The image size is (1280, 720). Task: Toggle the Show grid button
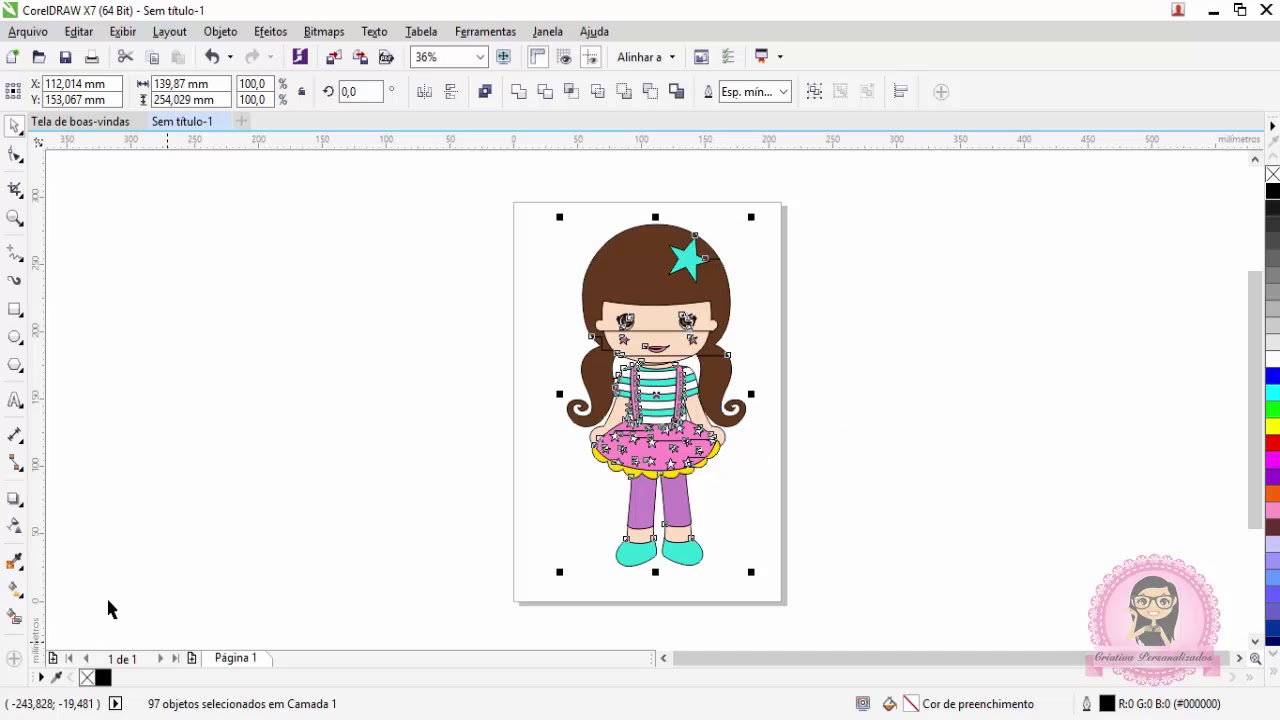pyautogui.click(x=564, y=57)
